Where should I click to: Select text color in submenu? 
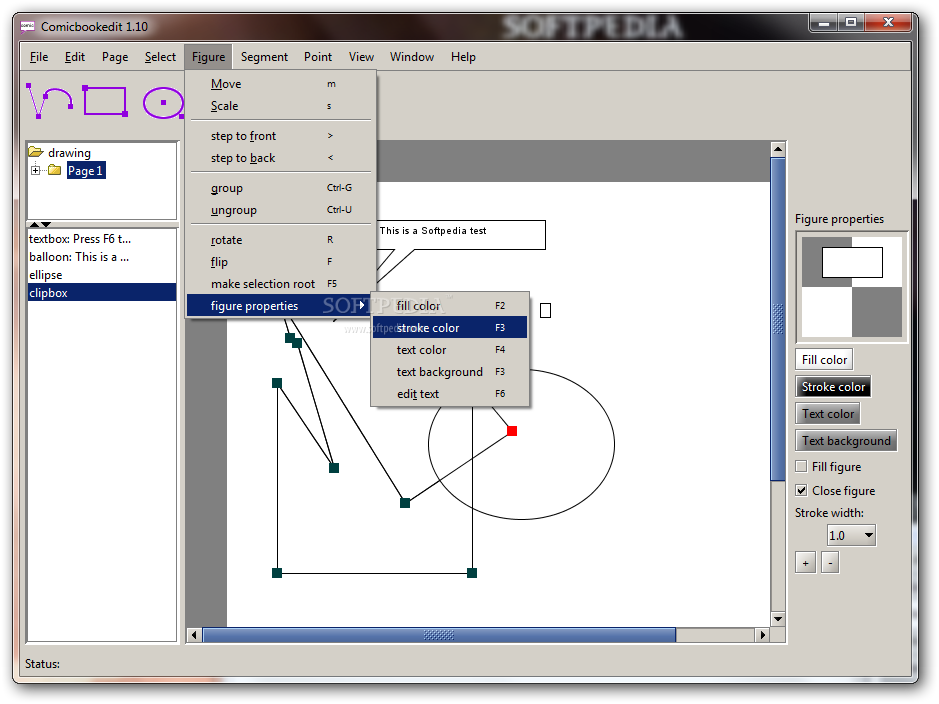(x=450, y=350)
